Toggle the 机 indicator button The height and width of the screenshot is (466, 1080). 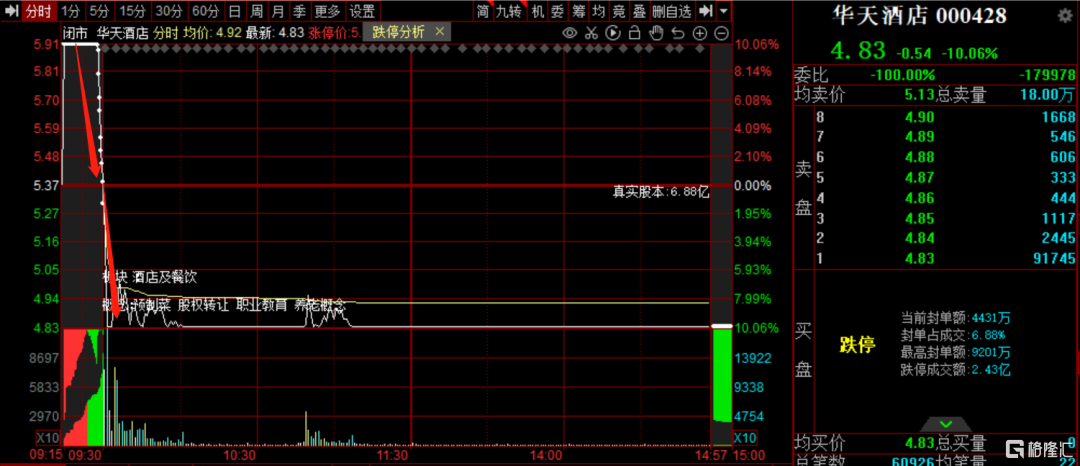pos(537,10)
